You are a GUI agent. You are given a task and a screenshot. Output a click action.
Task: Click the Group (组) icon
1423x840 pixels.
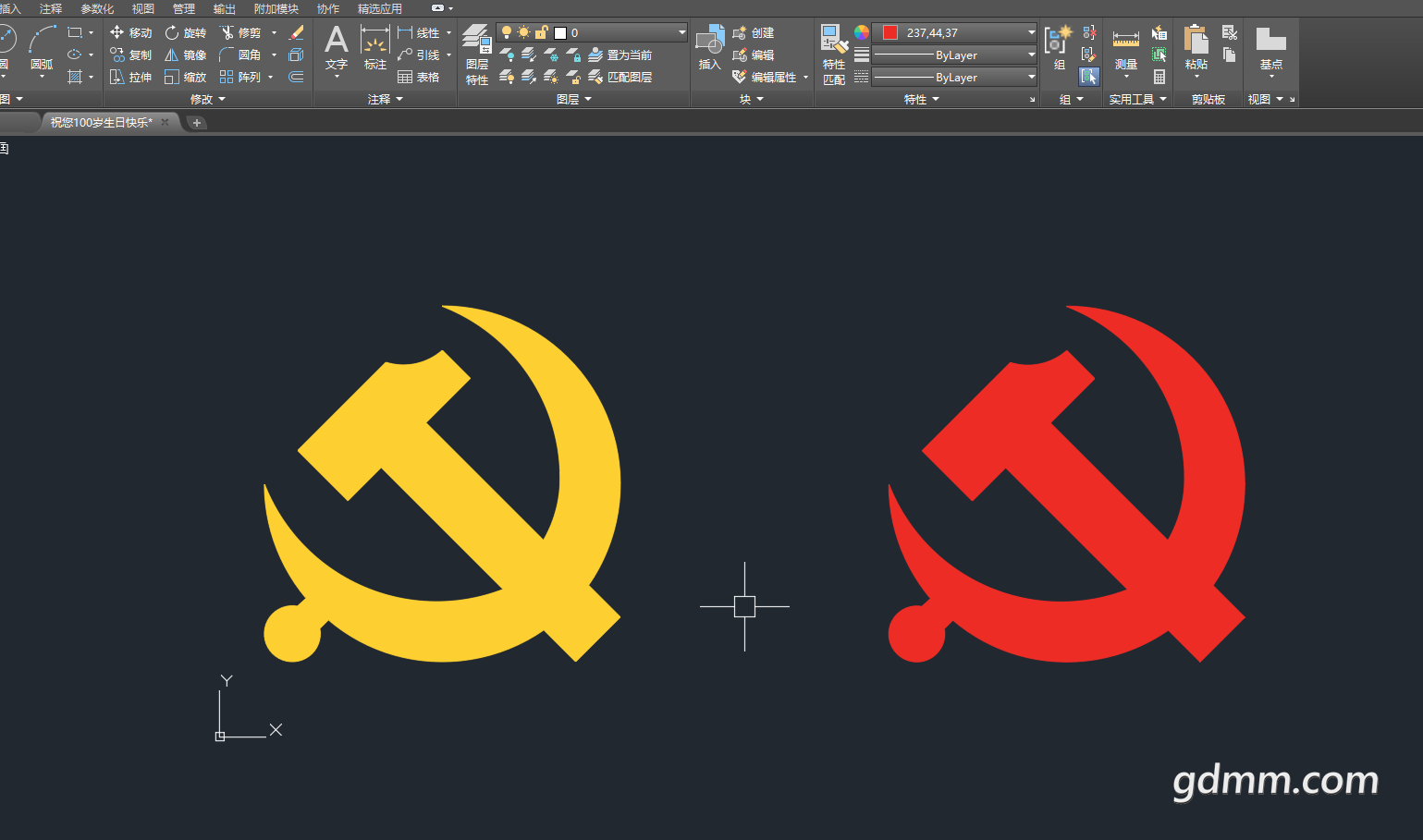coord(1059,48)
